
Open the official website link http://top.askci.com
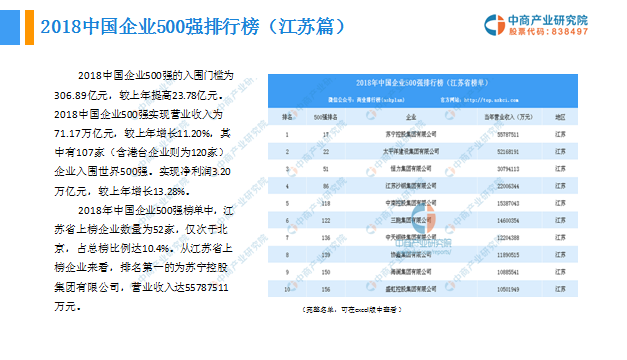click(x=491, y=100)
